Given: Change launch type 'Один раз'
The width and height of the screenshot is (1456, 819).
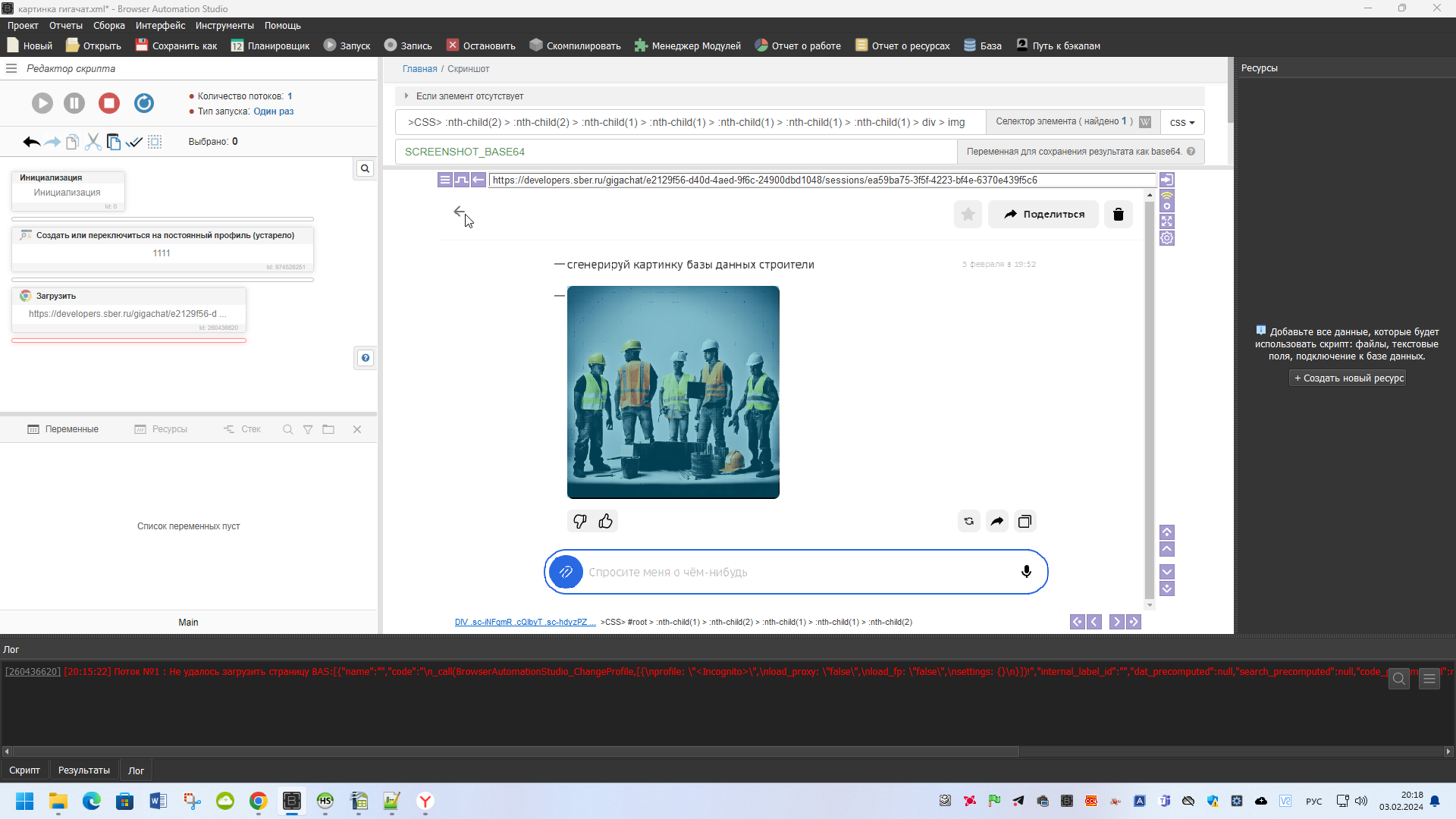Looking at the screenshot, I should 273,111.
